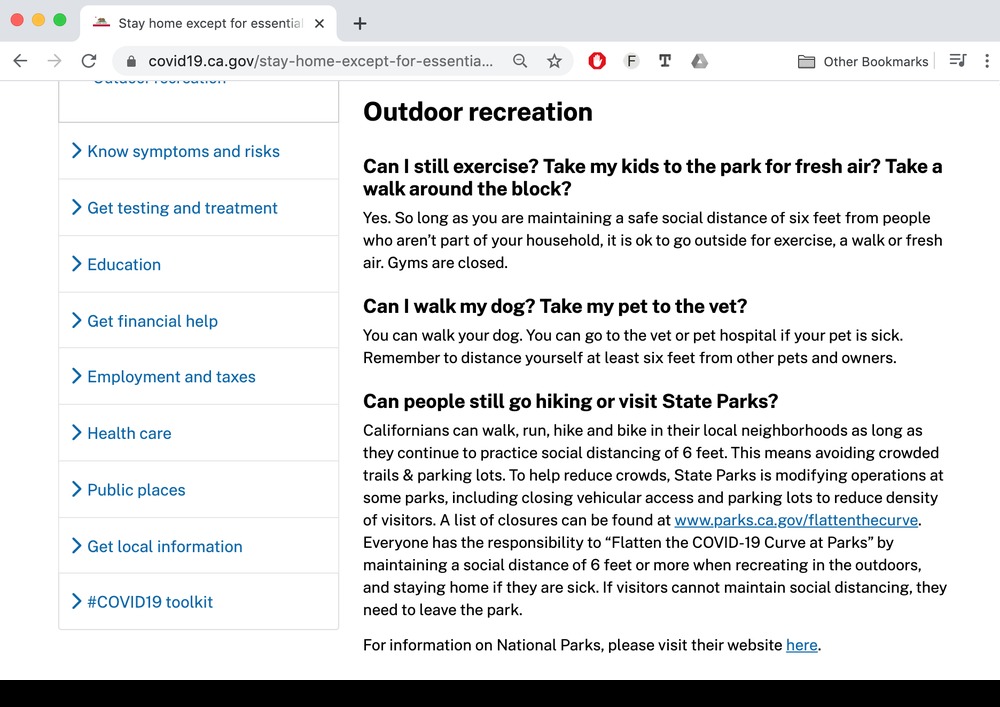This screenshot has height=707, width=1000.
Task: Open the media control playlist icon
Action: coord(957,61)
